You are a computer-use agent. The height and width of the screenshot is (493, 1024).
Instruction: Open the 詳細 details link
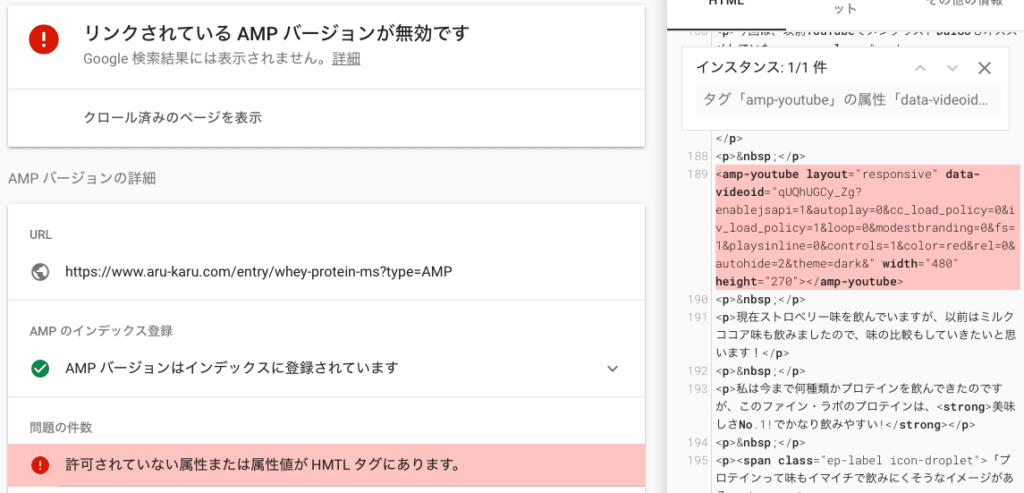(346, 59)
